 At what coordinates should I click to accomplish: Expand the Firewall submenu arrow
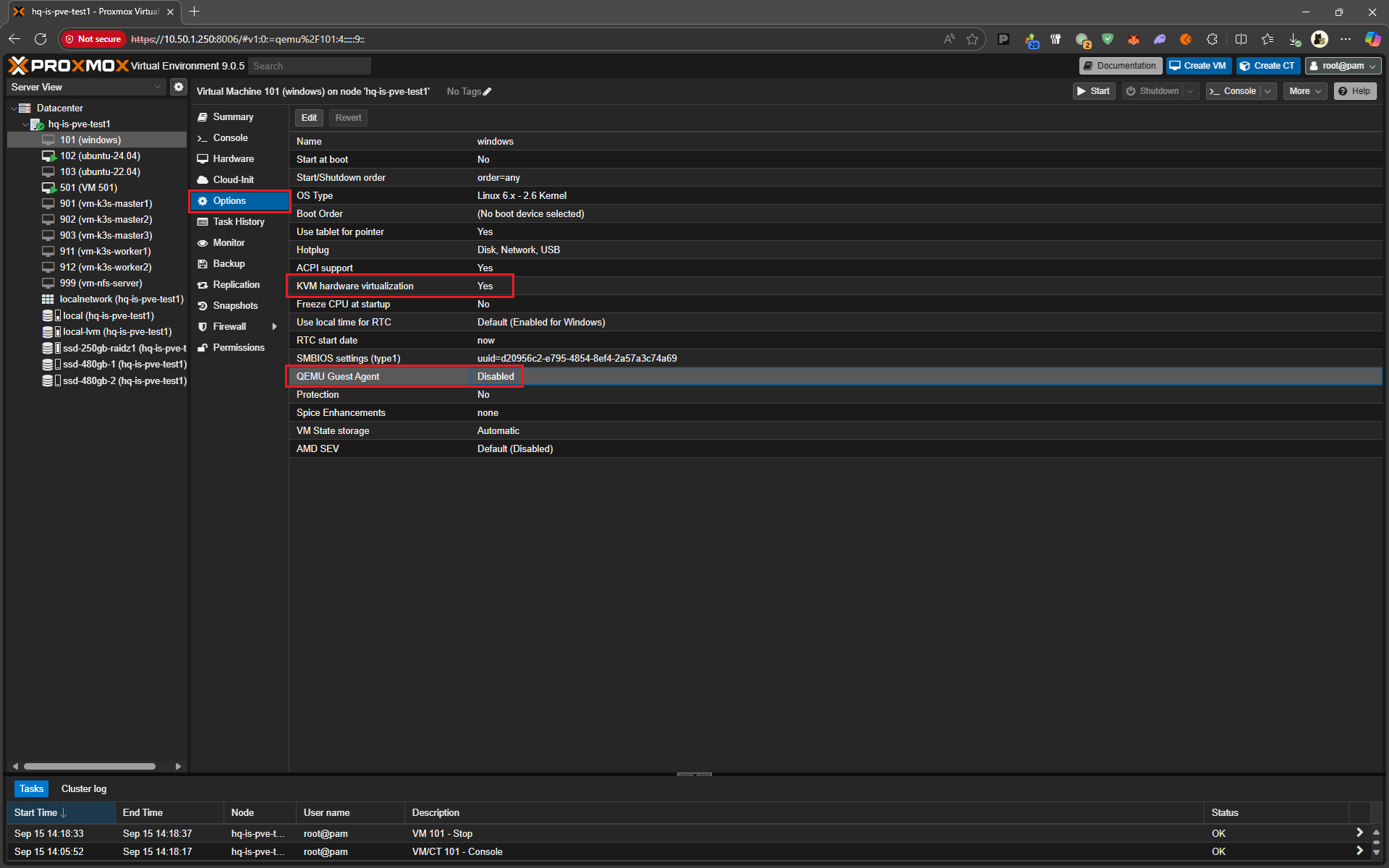[274, 327]
